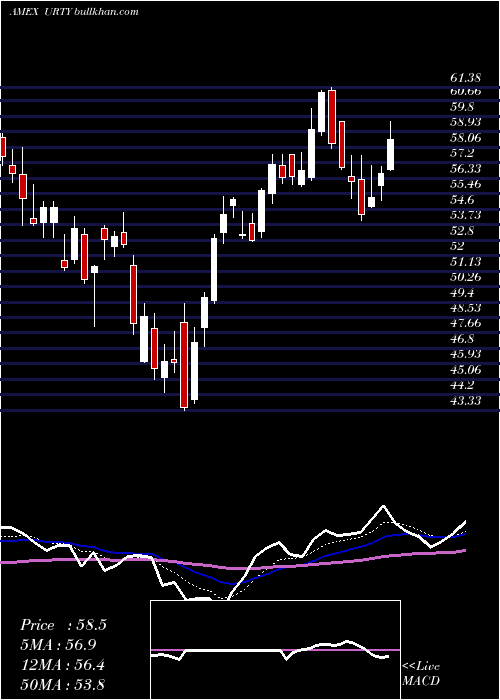Click the 45.93 price level label

click(x=465, y=354)
